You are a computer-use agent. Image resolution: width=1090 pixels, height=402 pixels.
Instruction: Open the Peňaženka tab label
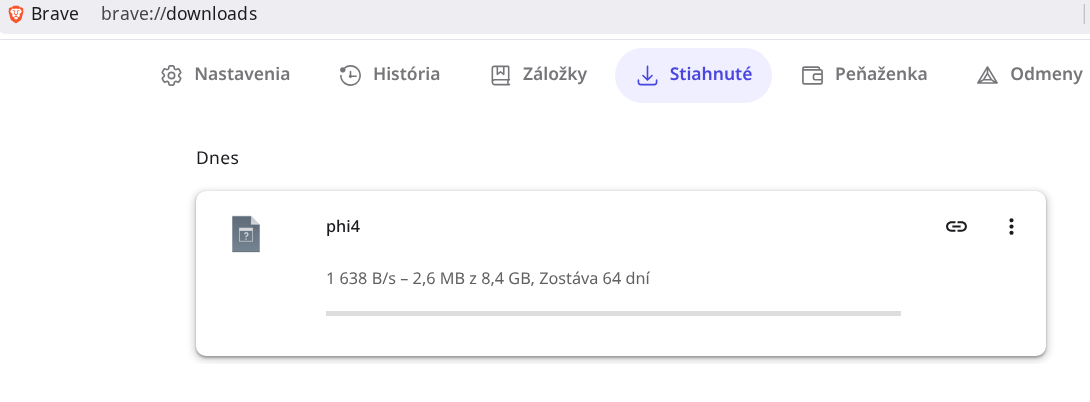pos(881,74)
